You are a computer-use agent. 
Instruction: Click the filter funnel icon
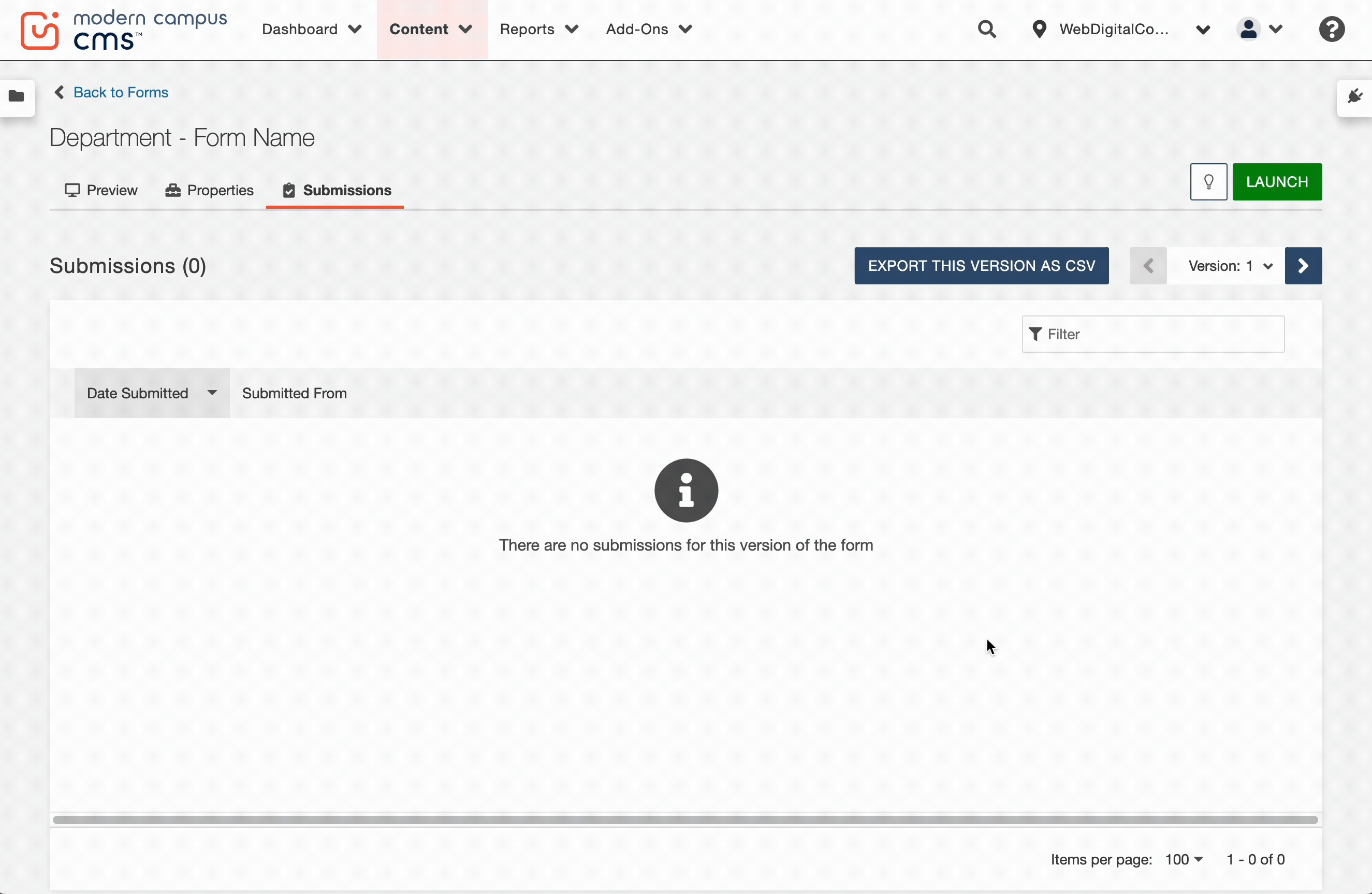coord(1035,334)
